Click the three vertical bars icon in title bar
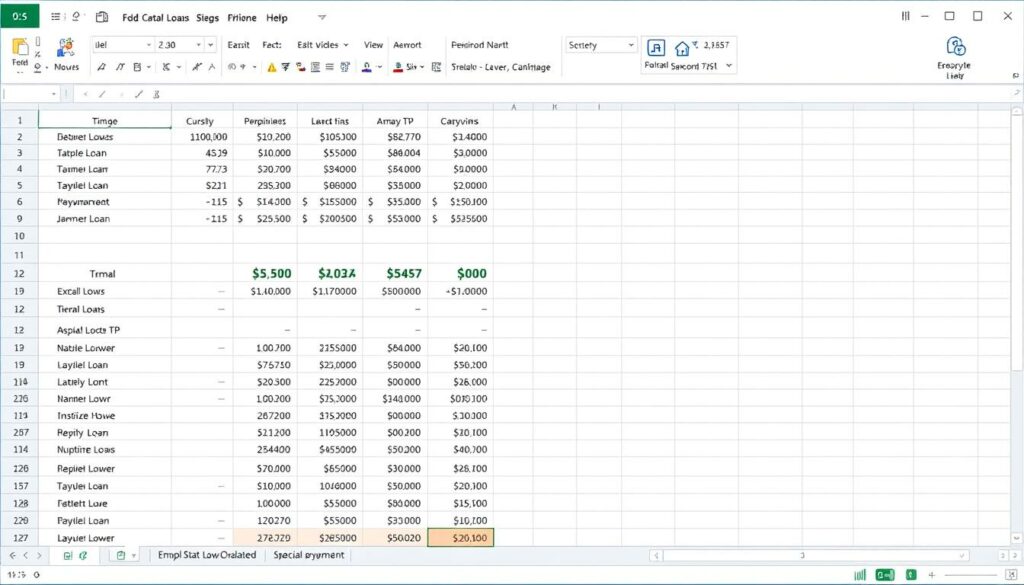 click(905, 16)
